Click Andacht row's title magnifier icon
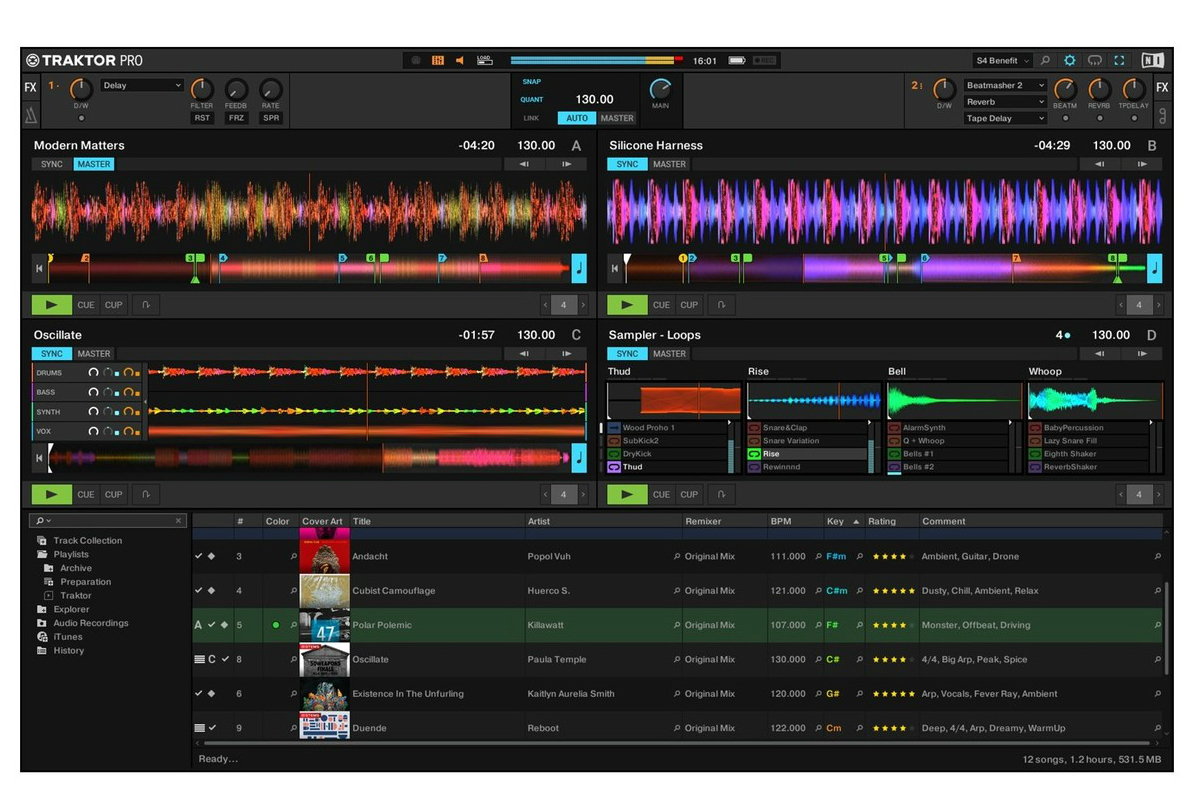The height and width of the screenshot is (808, 1188). [x=294, y=556]
